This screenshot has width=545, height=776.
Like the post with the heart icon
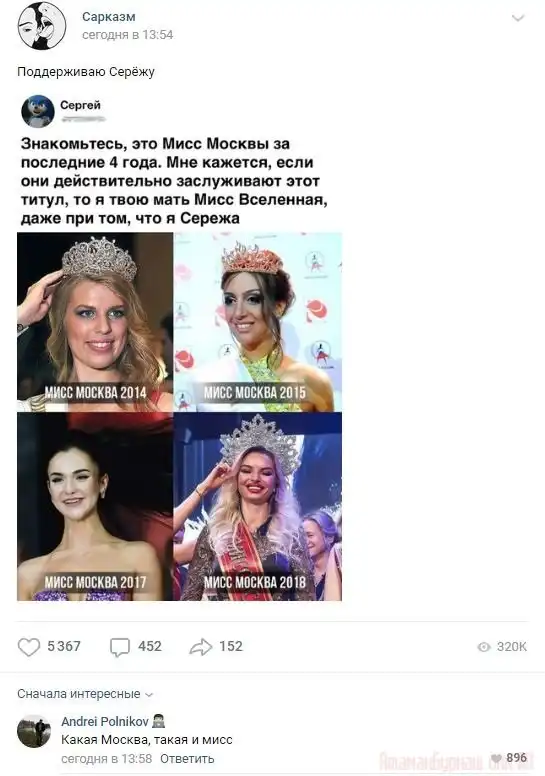point(29,647)
